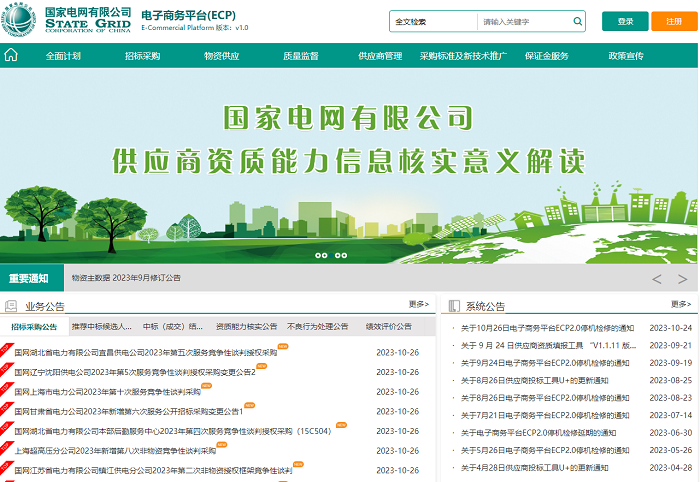Click date 2023-10-24 in 系统公告

point(671,328)
